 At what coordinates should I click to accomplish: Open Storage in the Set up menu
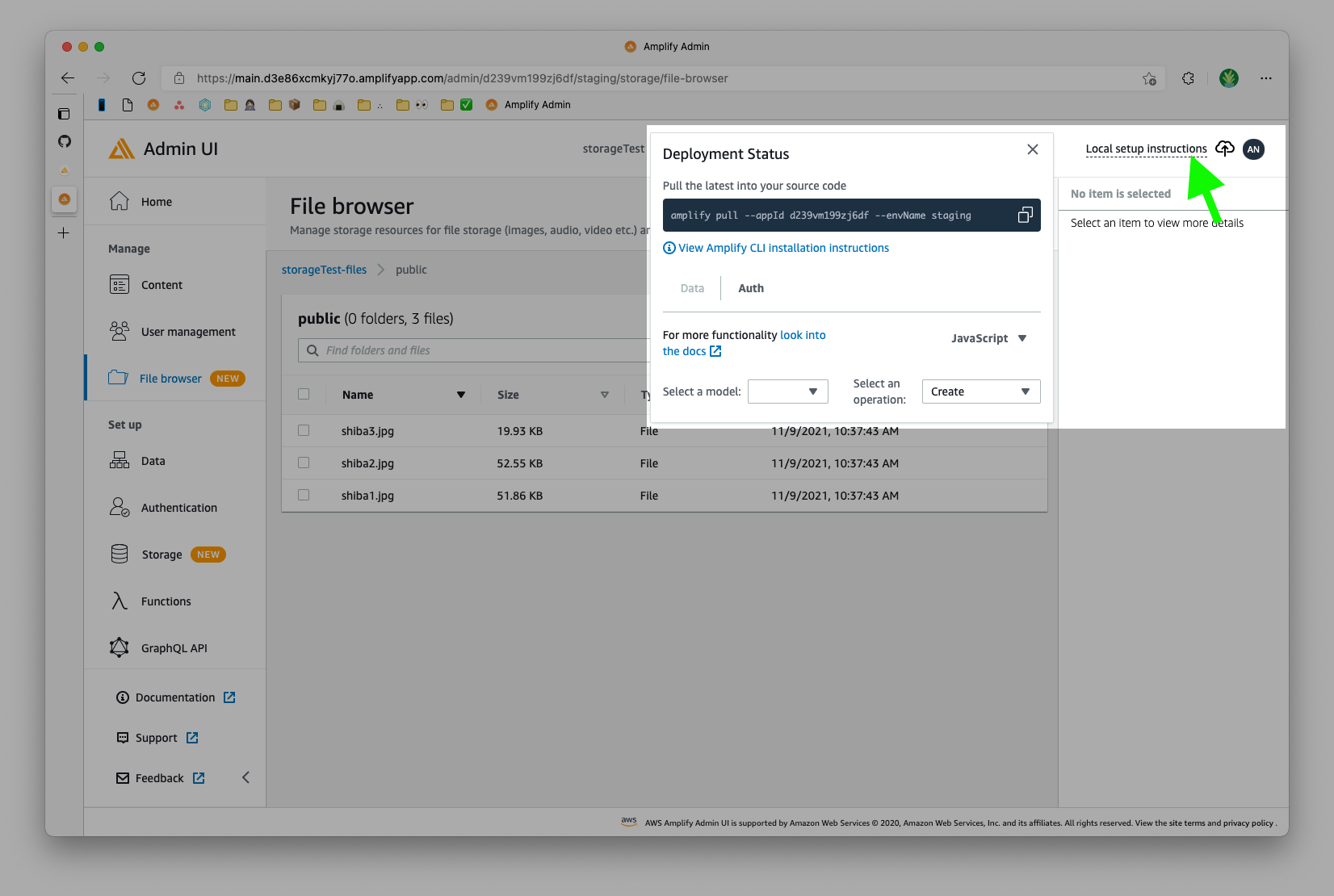click(x=162, y=555)
